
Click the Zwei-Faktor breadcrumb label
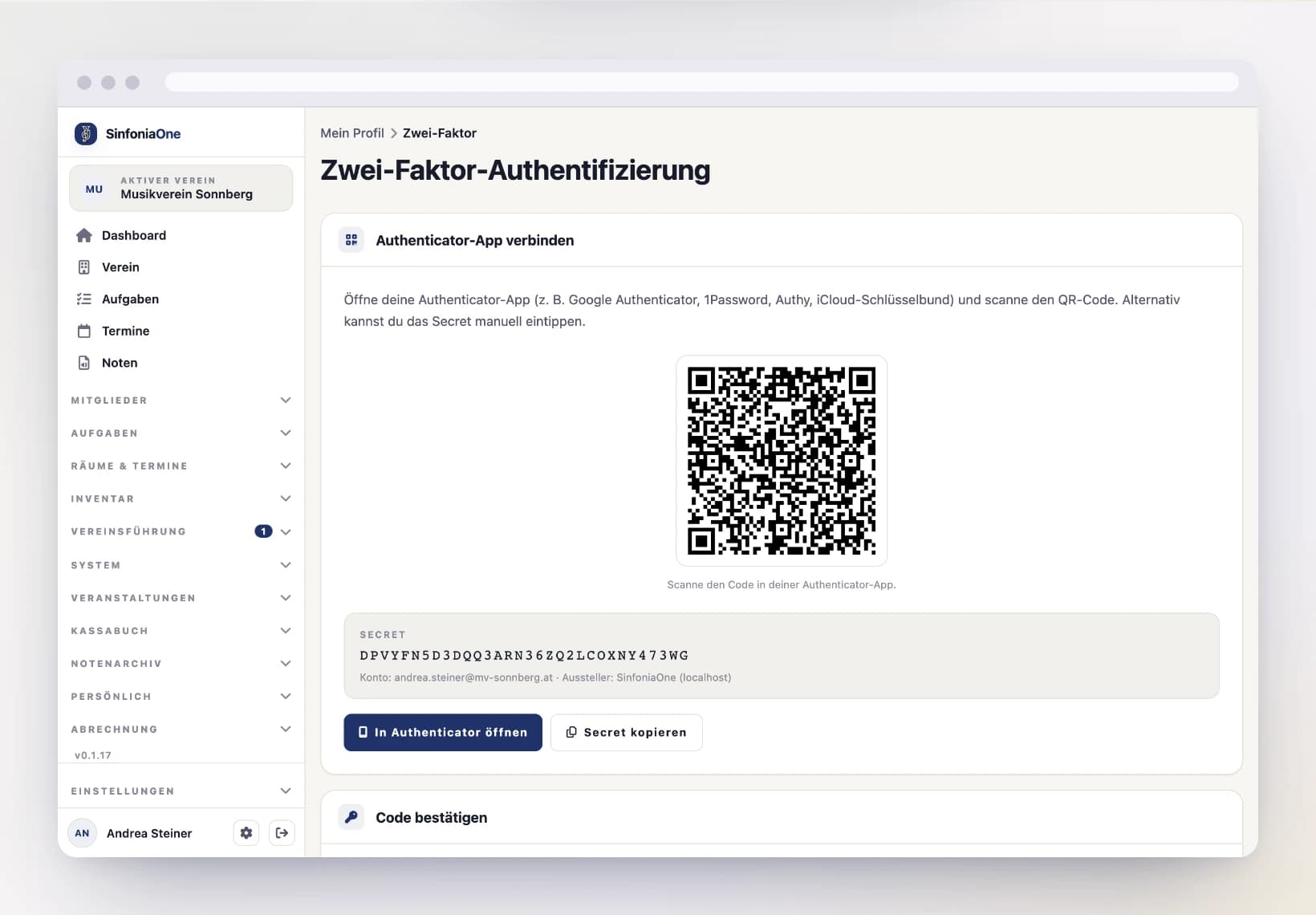[x=440, y=133]
